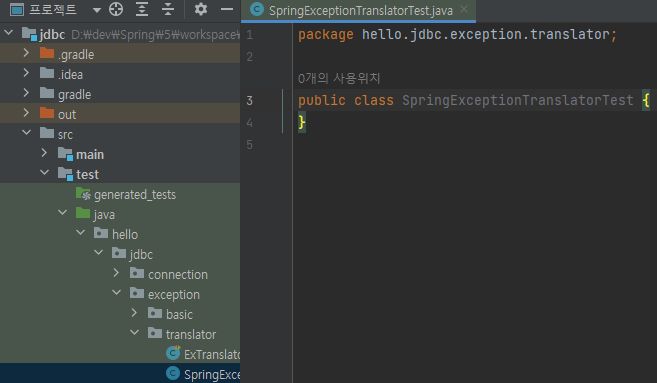Select the exception package icon
The height and width of the screenshot is (383, 657).
(x=137, y=293)
